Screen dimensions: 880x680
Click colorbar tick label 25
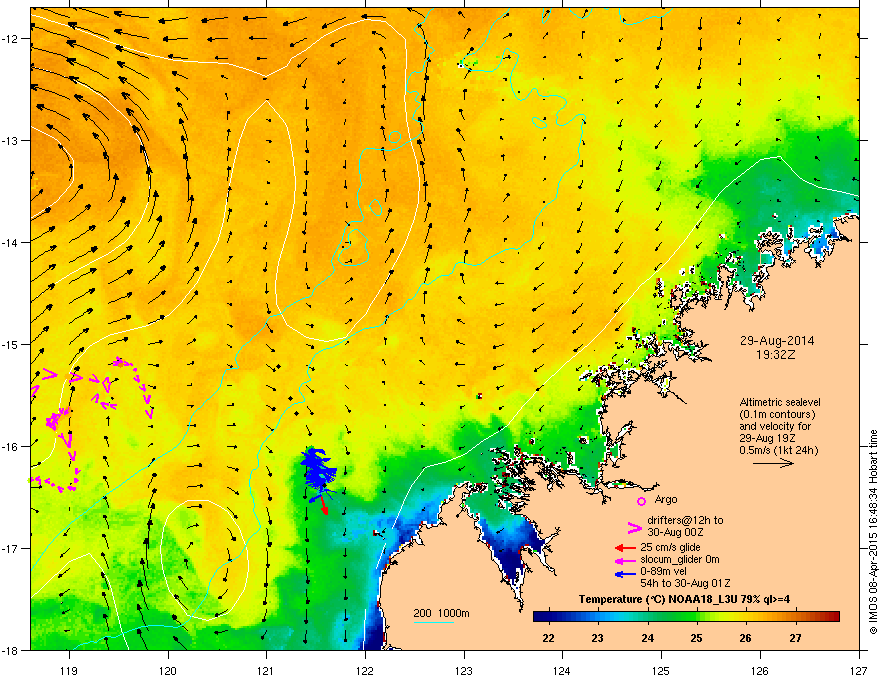coord(696,638)
